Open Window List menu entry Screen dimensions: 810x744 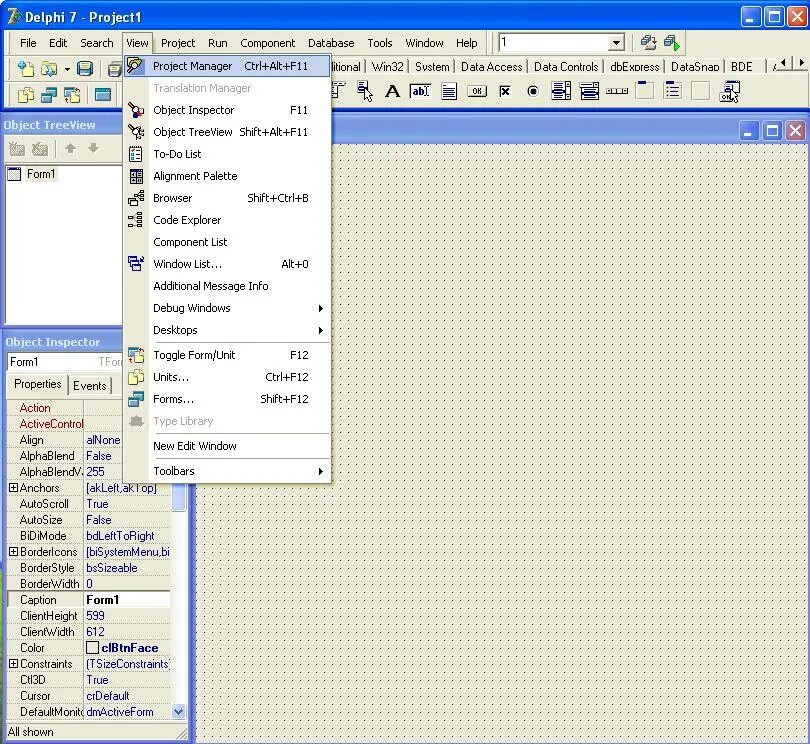(x=227, y=264)
